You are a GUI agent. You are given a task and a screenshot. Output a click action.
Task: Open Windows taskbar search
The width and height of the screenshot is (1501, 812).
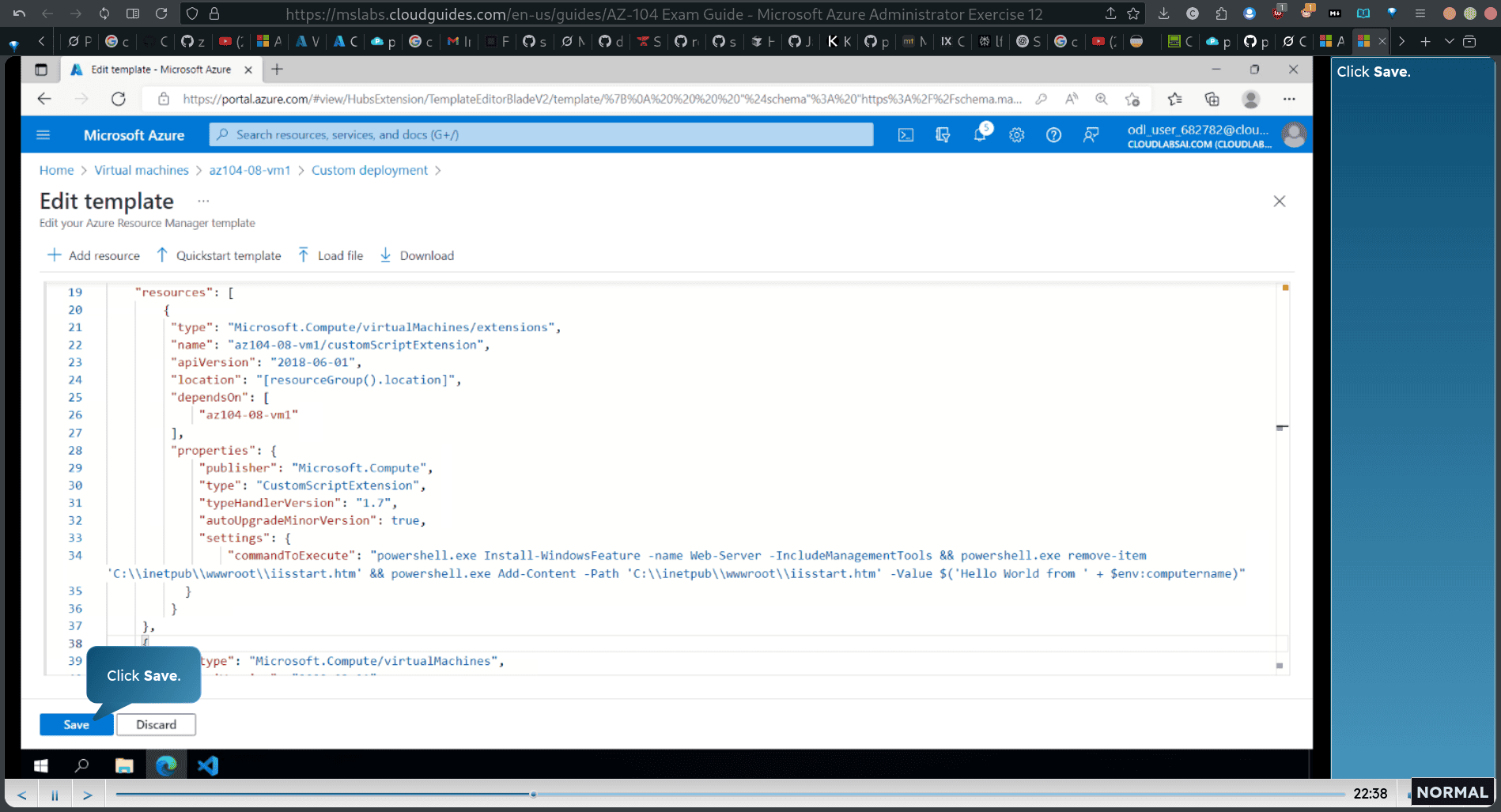(x=81, y=765)
